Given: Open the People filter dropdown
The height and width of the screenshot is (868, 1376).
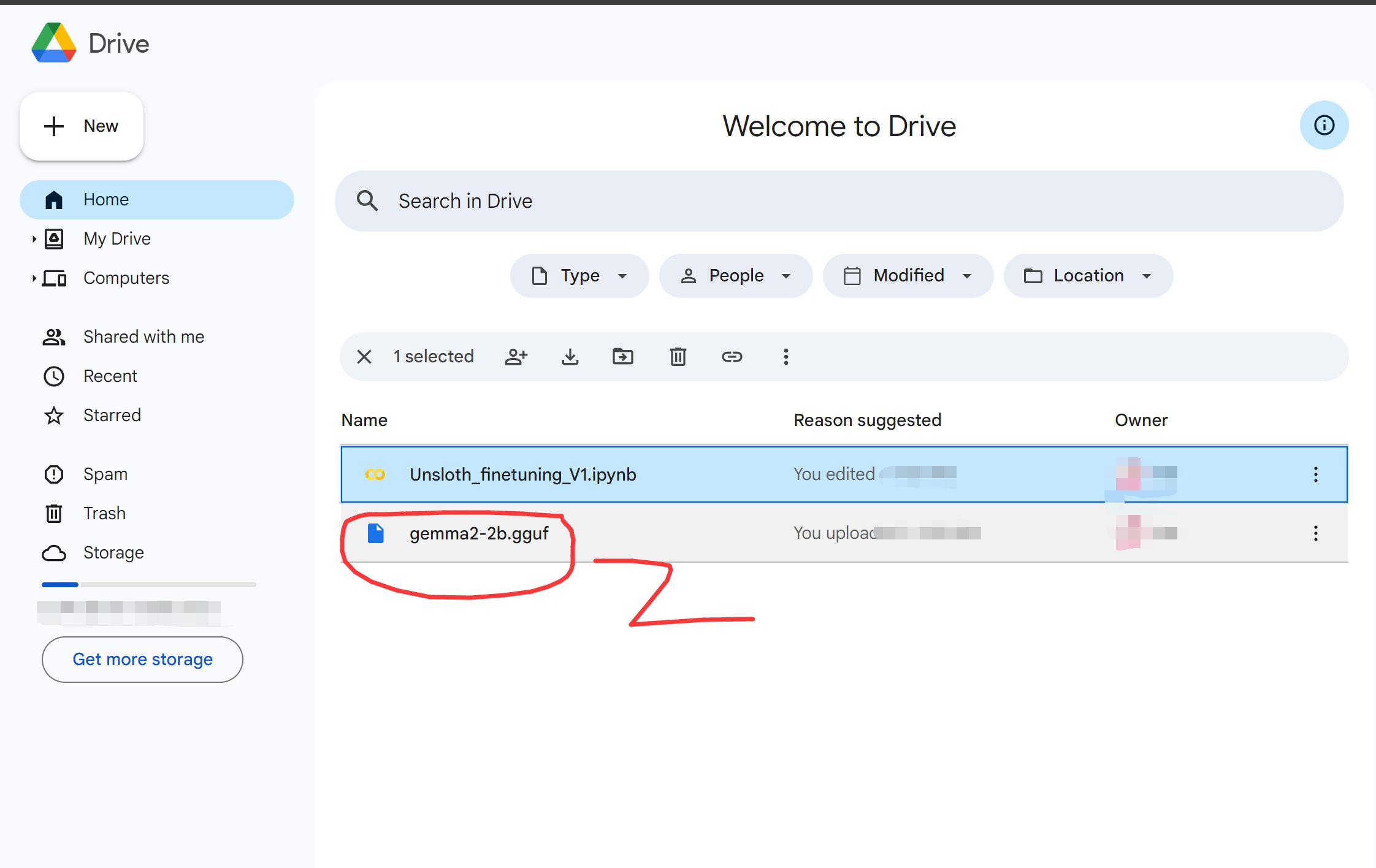Looking at the screenshot, I should click(x=736, y=276).
